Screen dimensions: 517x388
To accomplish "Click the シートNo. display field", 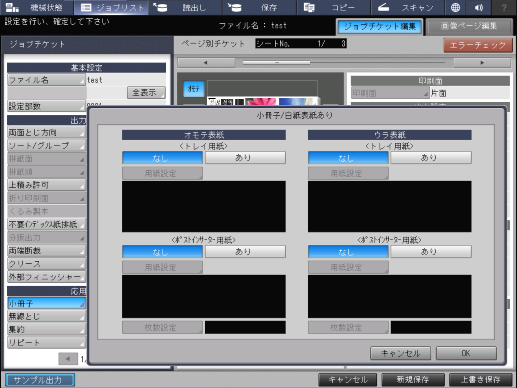I will point(301,43).
